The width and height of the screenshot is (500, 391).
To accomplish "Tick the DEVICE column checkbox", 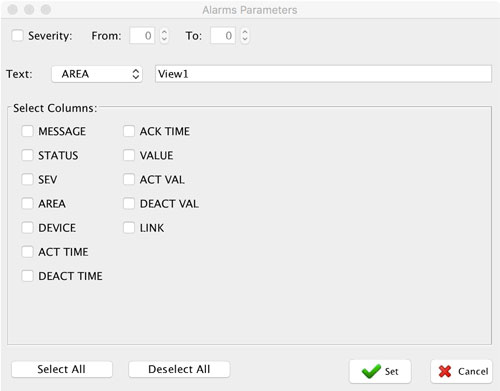I will click(x=27, y=228).
